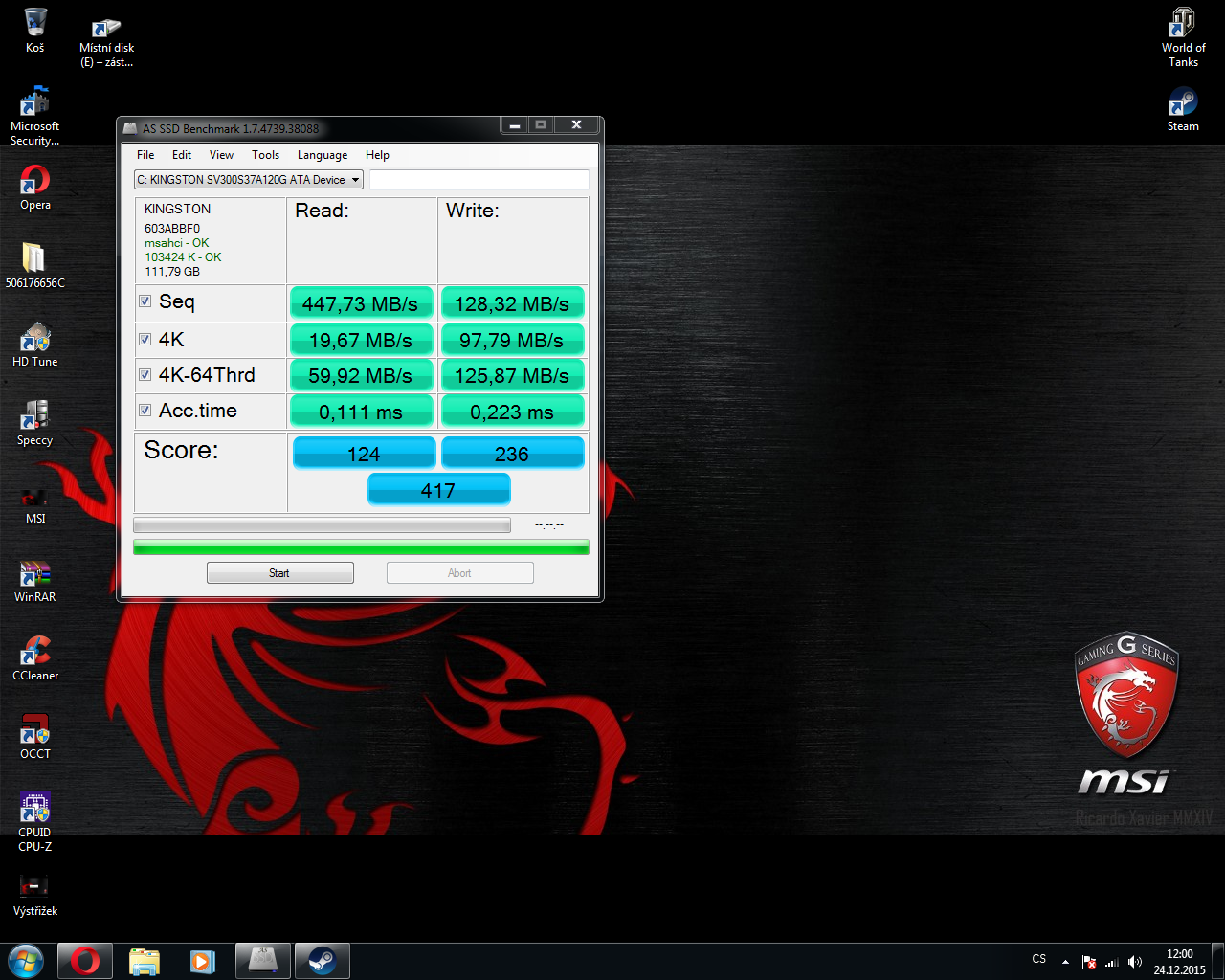This screenshot has height=980, width=1225.
Task: Open the MSI desktop shortcut
Action: (x=35, y=504)
